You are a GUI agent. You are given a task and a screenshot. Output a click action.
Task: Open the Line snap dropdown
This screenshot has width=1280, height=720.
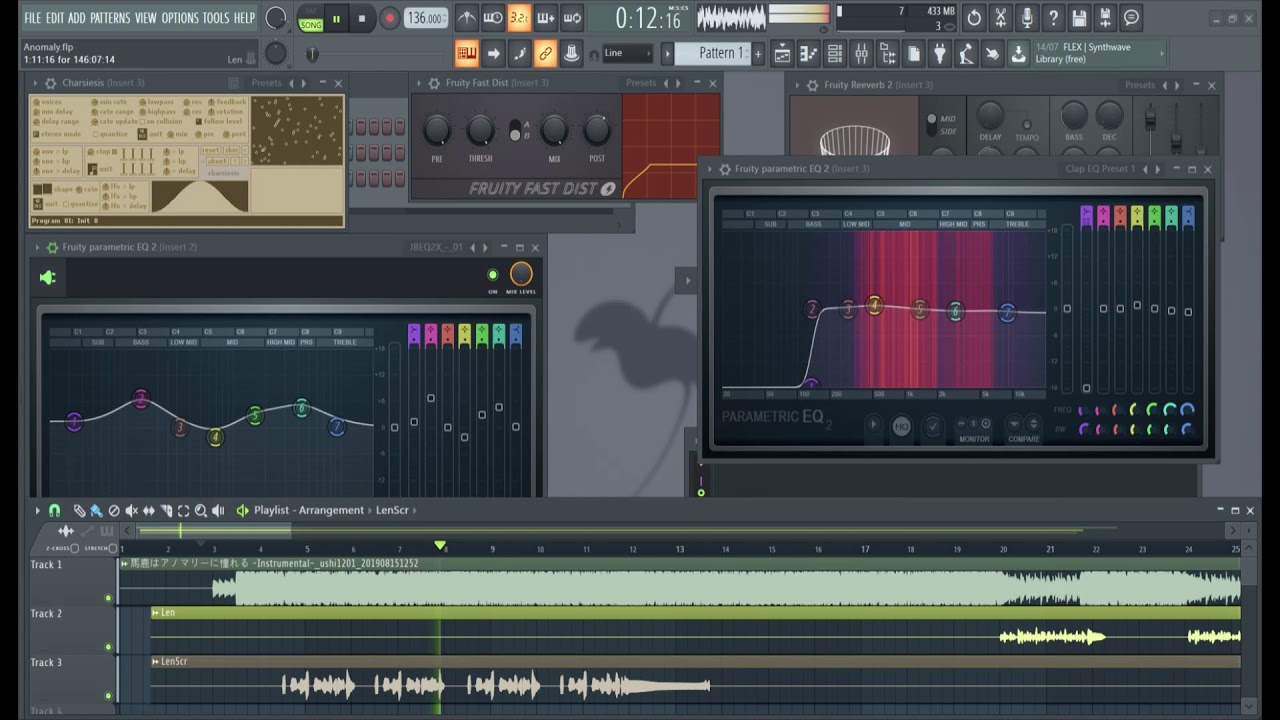coord(627,53)
